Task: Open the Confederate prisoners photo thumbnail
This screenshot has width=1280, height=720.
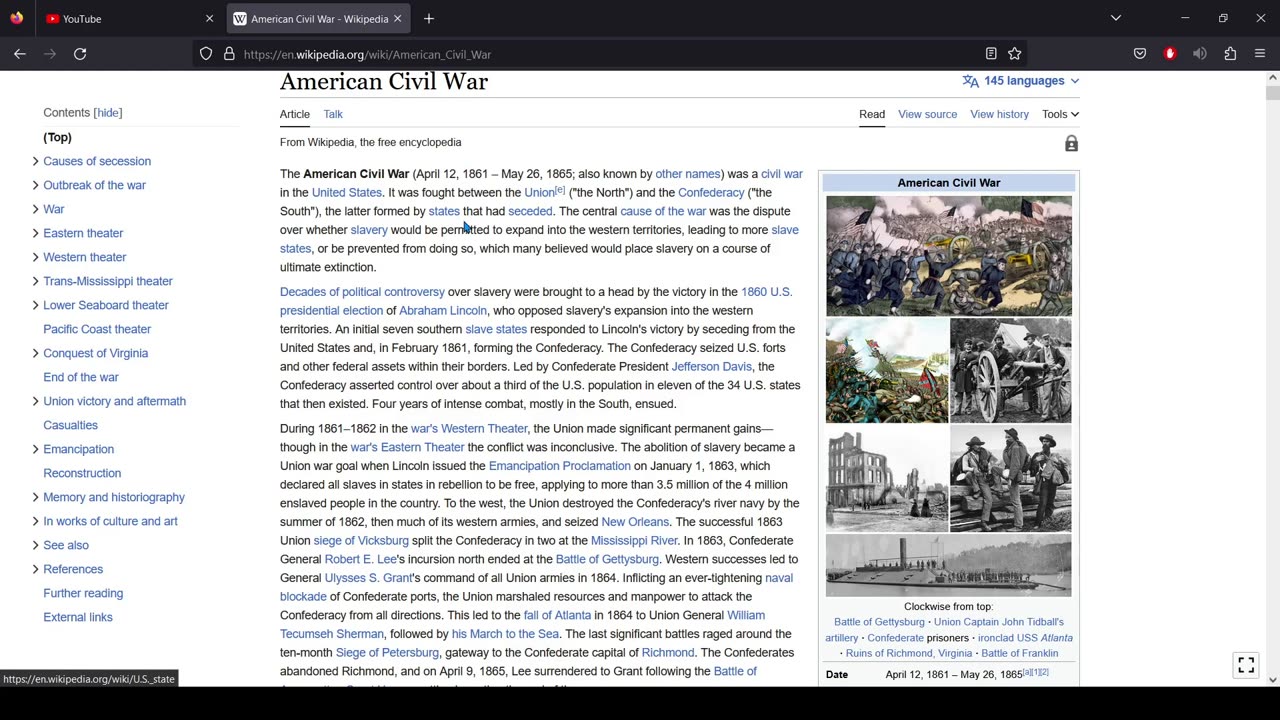Action: coord(1011,478)
